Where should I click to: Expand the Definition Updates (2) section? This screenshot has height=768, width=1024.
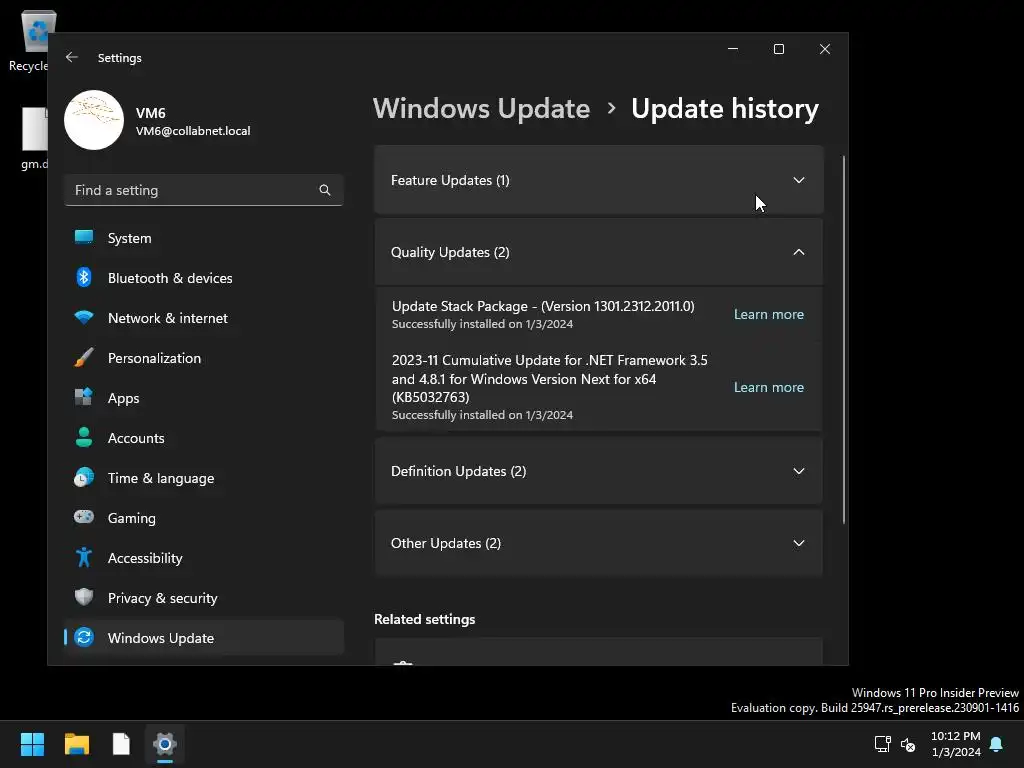[x=598, y=472]
